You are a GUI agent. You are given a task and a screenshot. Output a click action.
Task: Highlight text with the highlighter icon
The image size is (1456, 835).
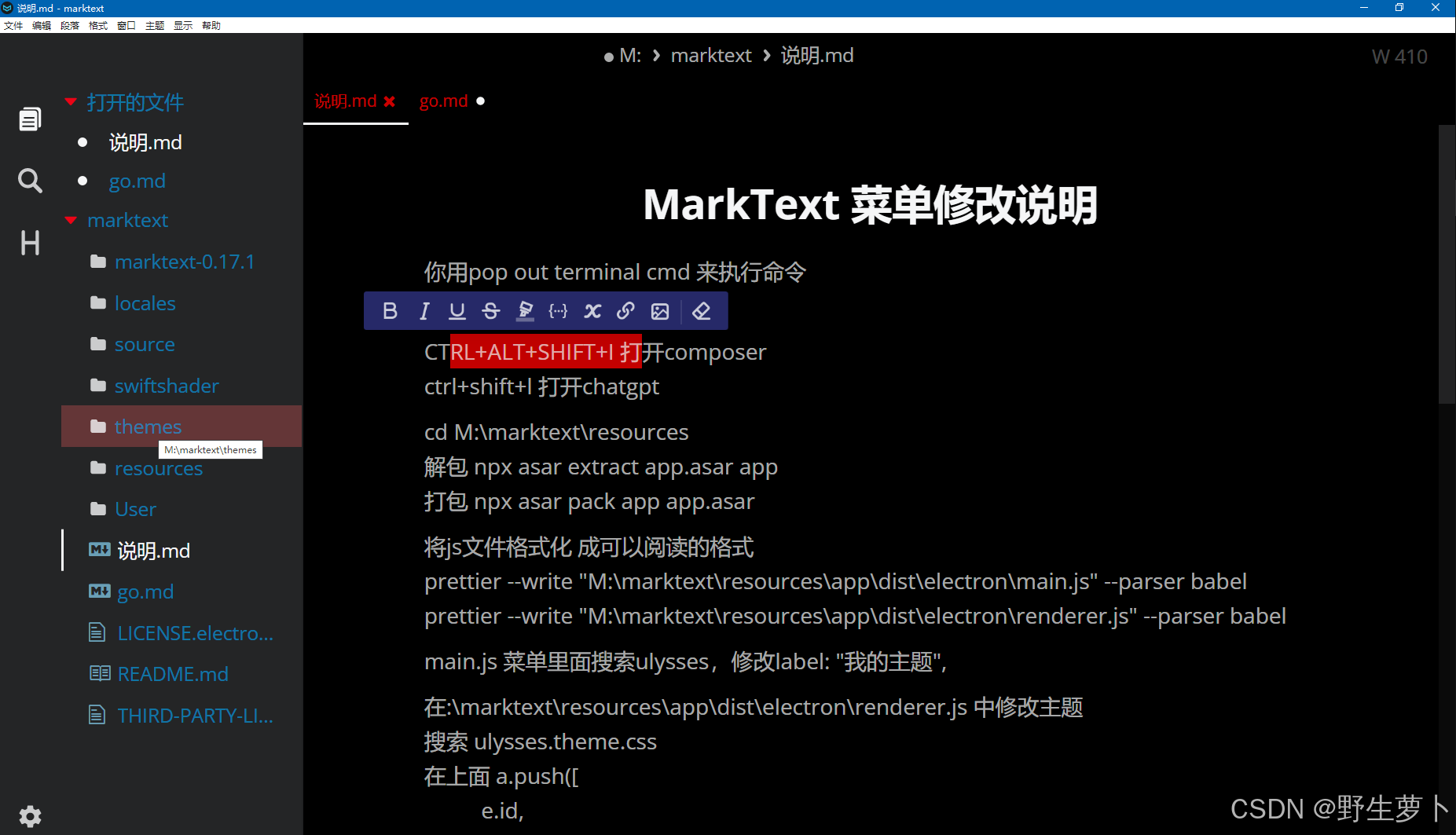524,310
